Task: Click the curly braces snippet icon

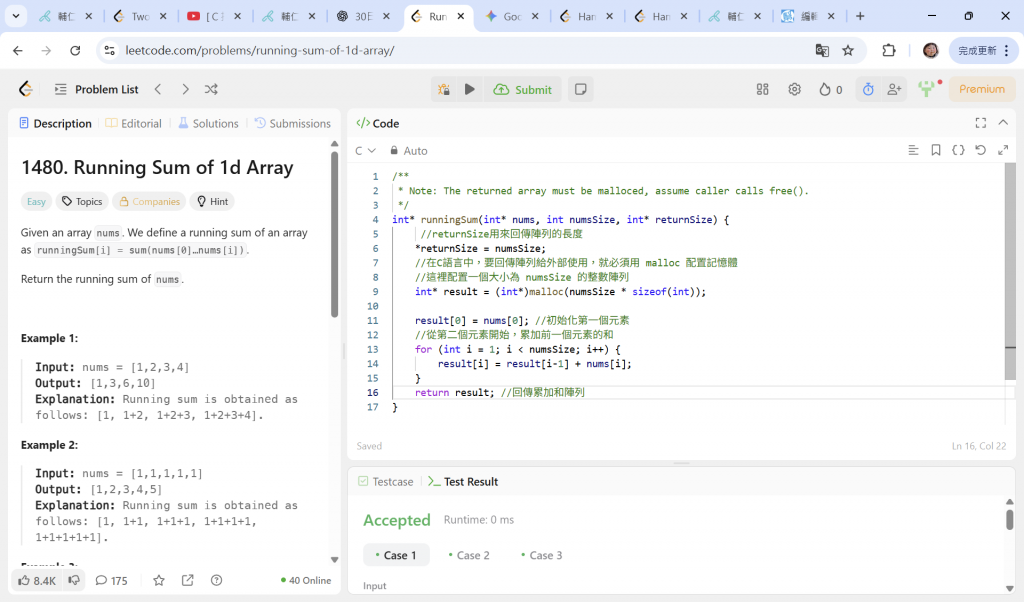Action: [x=958, y=150]
